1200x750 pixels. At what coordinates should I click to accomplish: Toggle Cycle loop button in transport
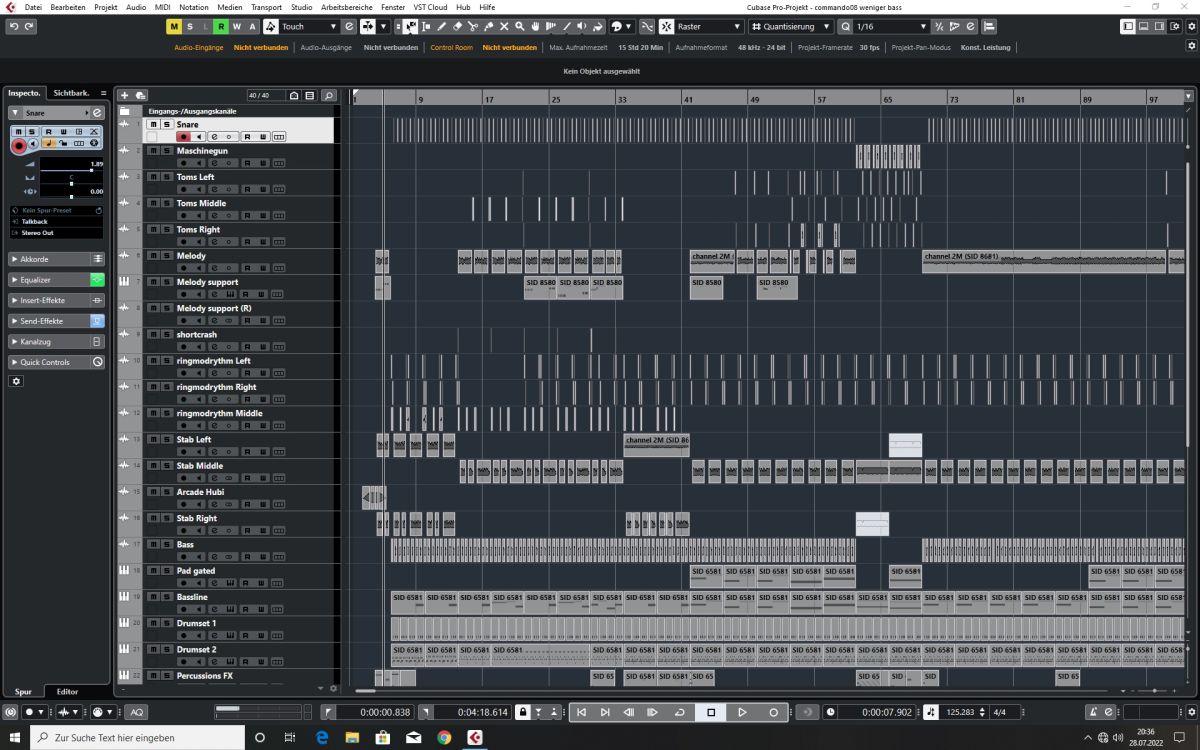coord(680,712)
